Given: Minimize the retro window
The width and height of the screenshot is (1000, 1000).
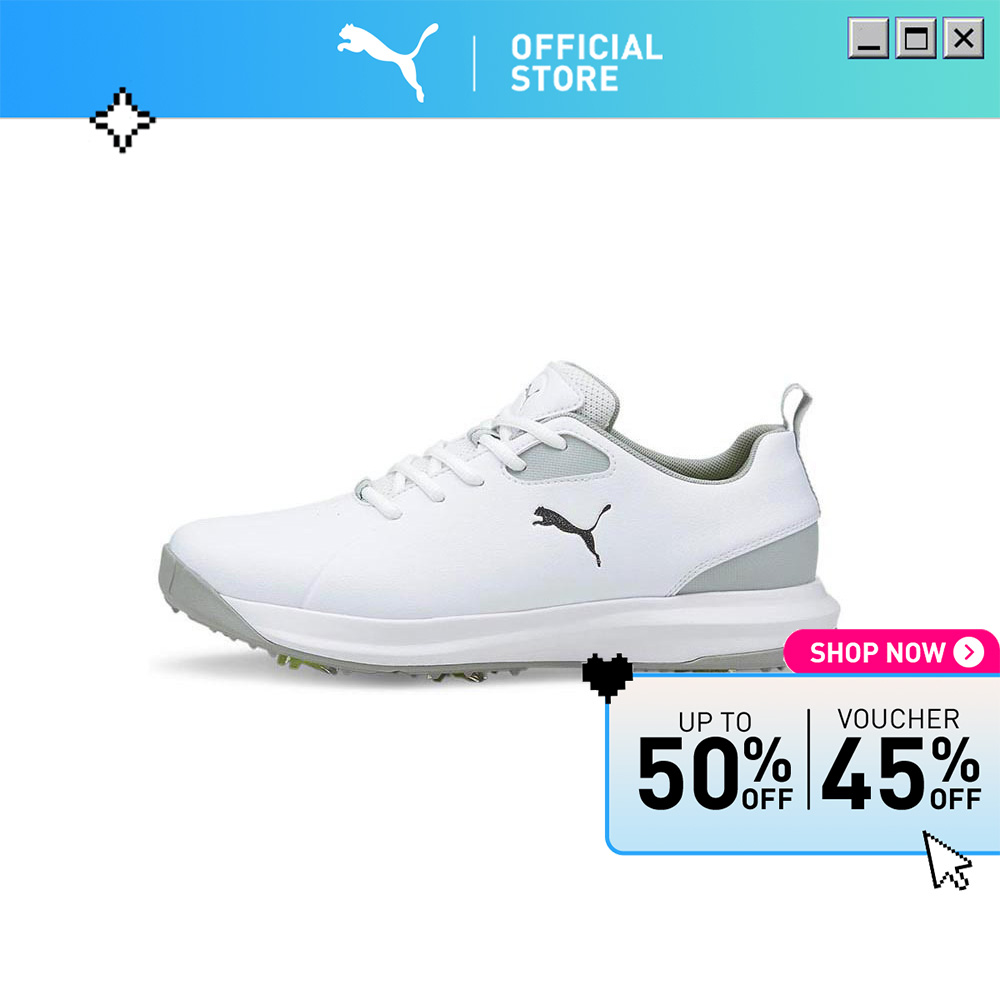Looking at the screenshot, I should [868, 38].
